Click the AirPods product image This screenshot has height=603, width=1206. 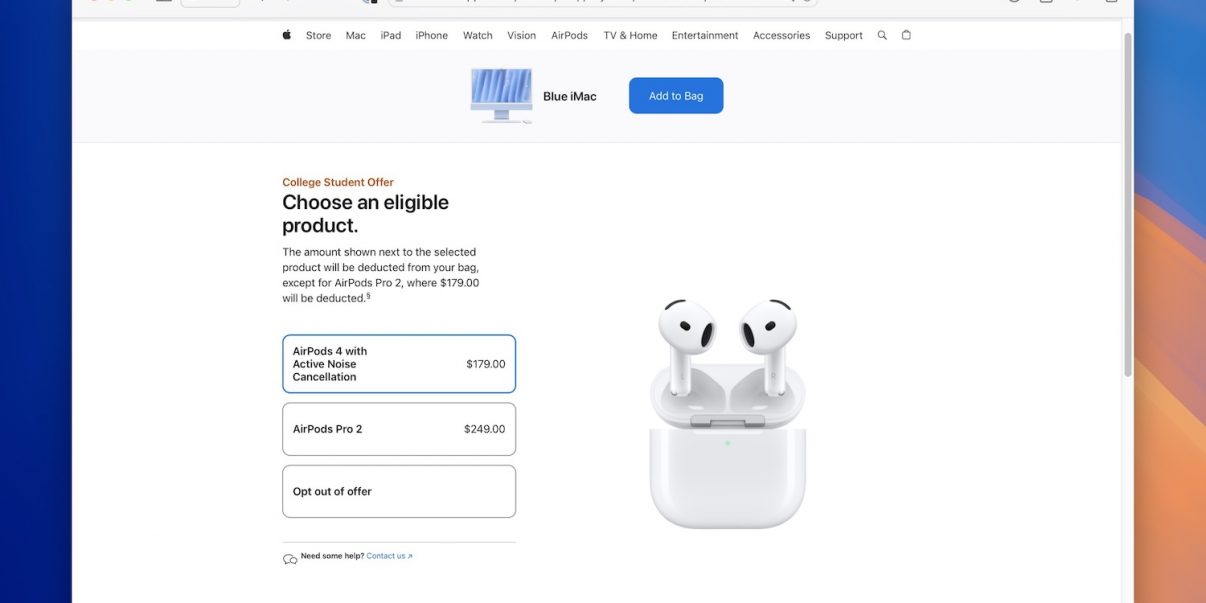tap(728, 412)
